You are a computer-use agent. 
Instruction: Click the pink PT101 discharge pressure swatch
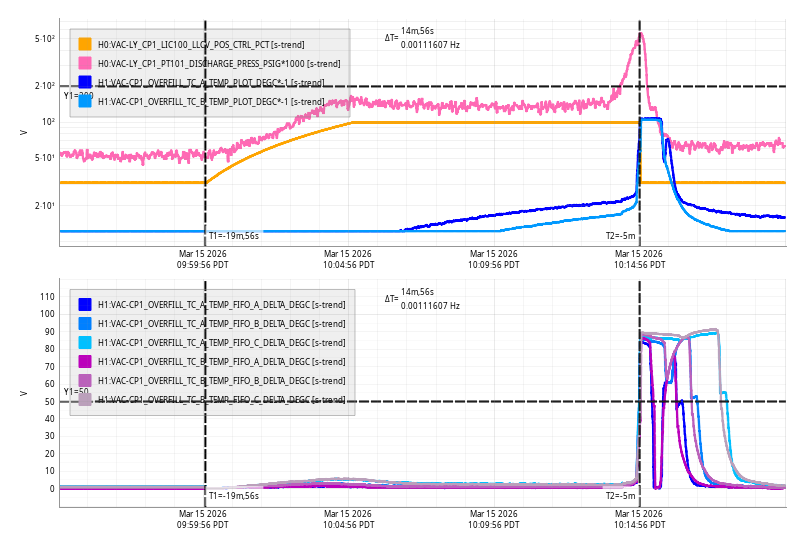click(x=85, y=64)
